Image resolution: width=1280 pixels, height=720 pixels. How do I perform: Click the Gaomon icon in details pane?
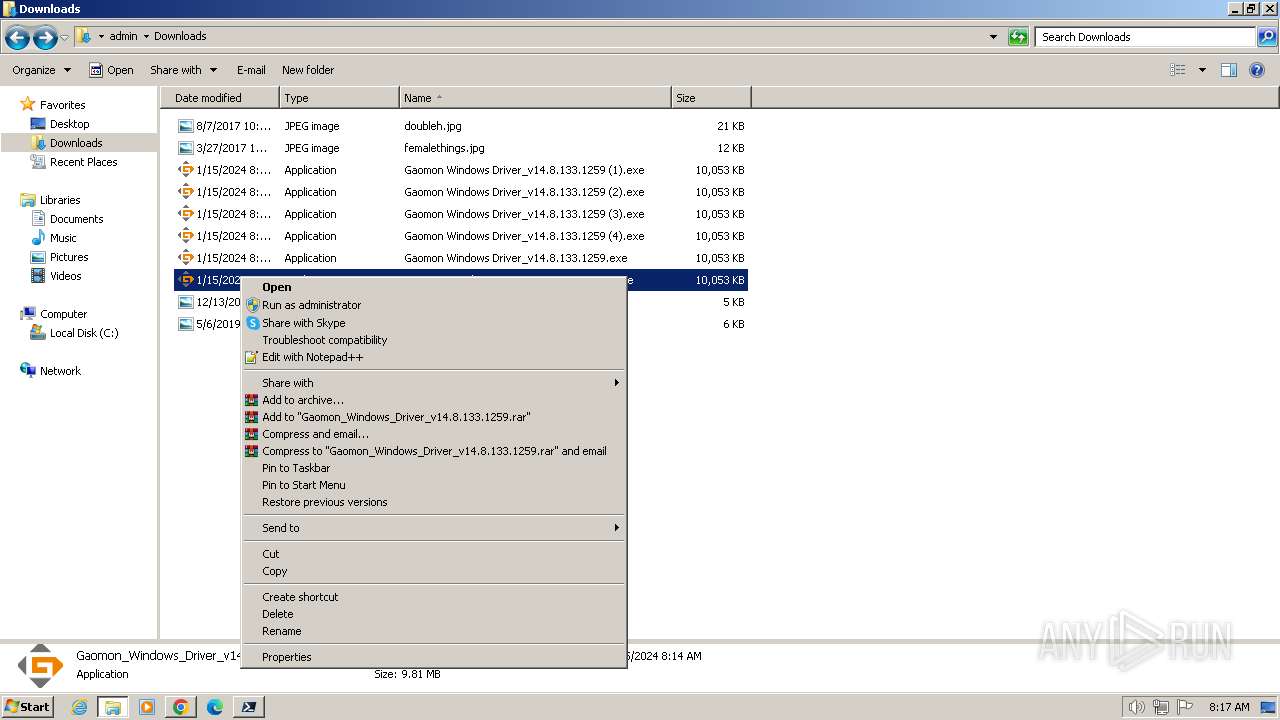tap(40, 666)
